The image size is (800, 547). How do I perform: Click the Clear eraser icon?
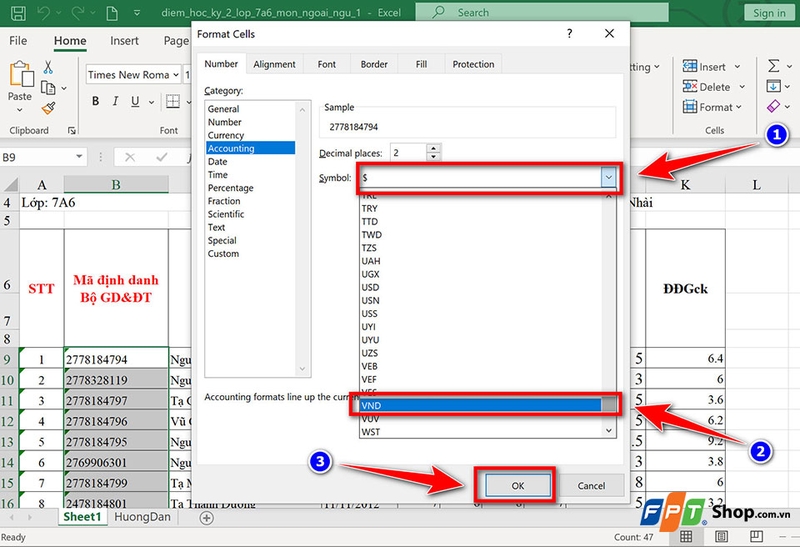773,106
